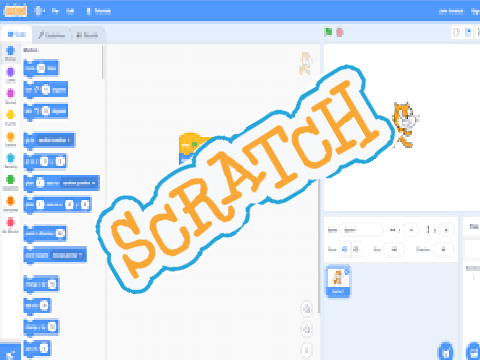Click the sprite size input field
Viewport: 480px width, 360px height.
(394, 249)
